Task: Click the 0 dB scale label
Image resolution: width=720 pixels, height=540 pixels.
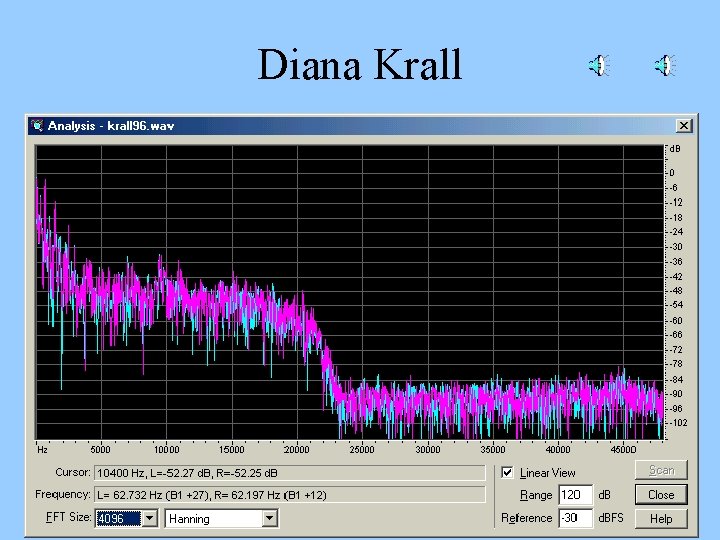Action: pyautogui.click(x=672, y=173)
